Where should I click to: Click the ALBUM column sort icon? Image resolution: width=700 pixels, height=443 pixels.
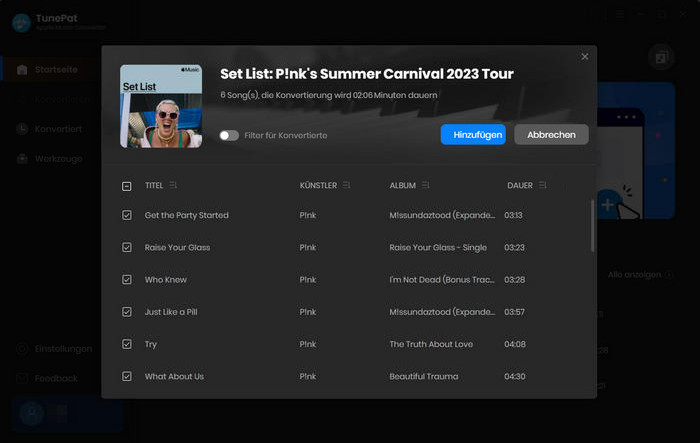425,185
